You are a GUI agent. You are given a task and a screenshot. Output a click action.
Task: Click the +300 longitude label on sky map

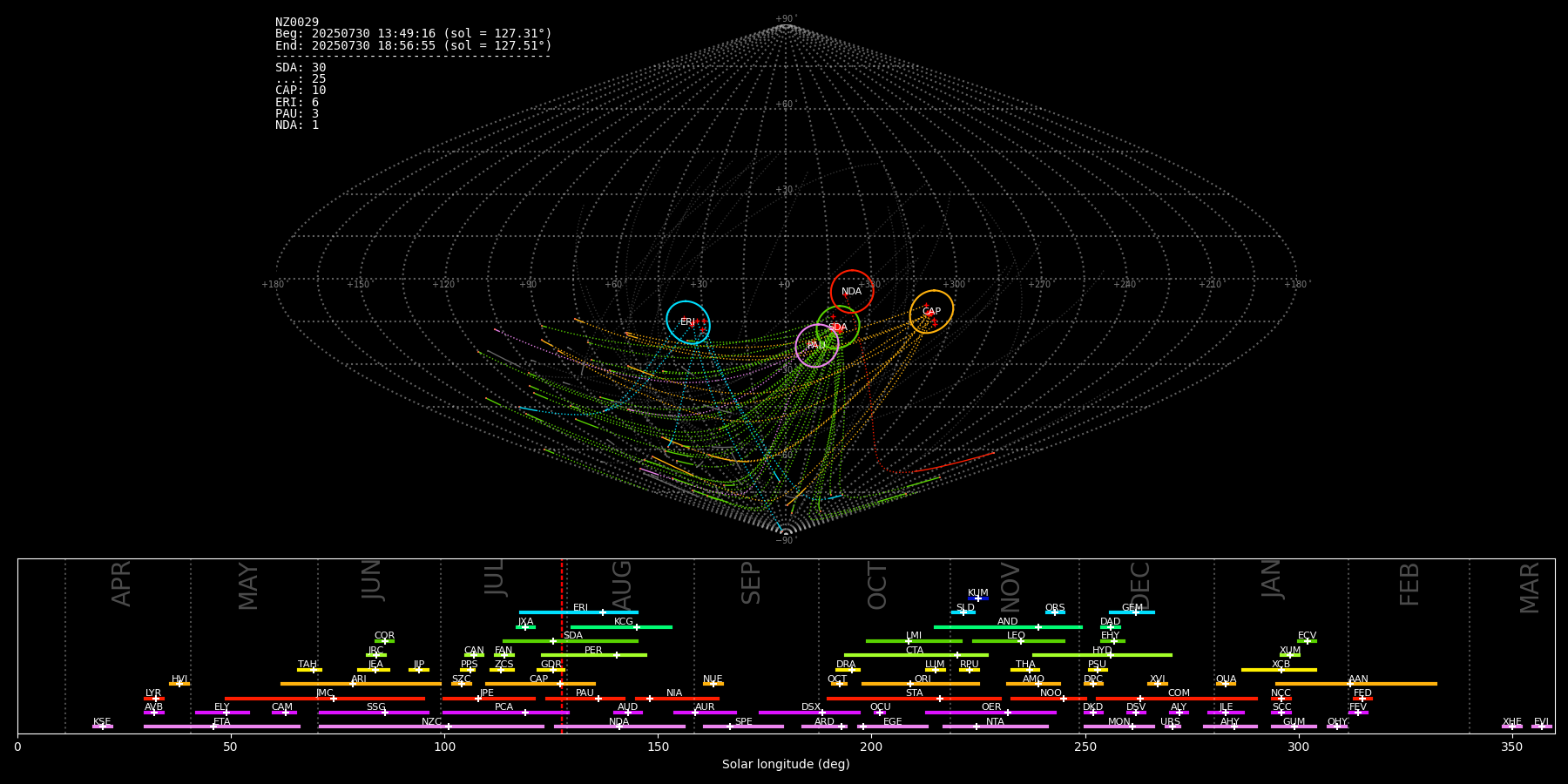coord(954,285)
